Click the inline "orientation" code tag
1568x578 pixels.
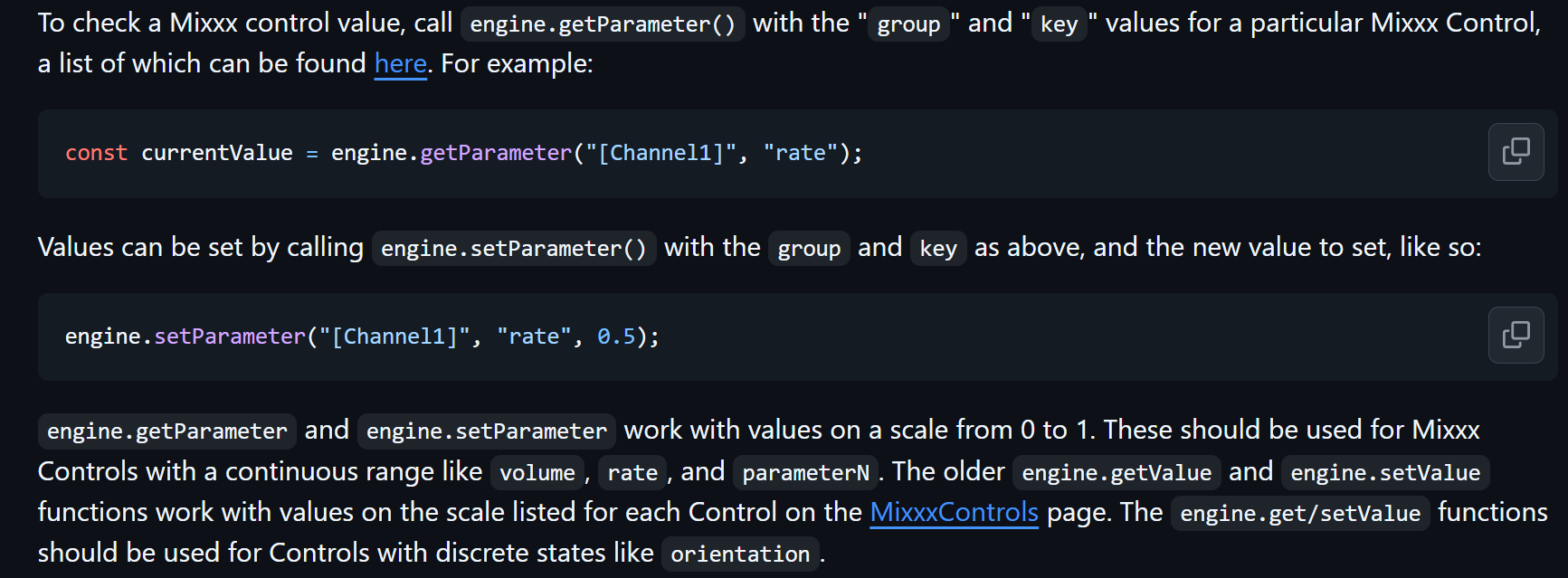click(740, 554)
